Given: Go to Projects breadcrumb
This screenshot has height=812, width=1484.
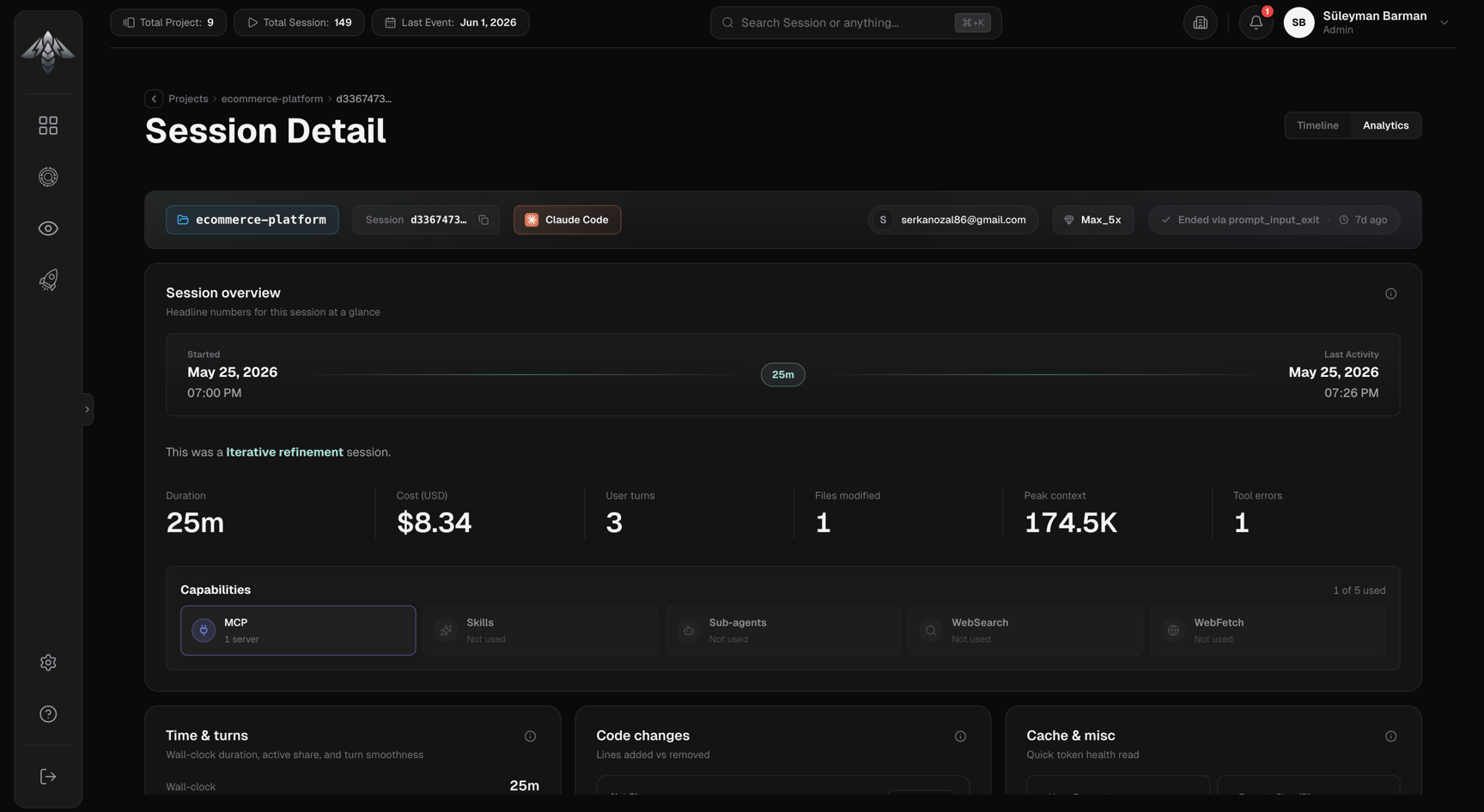Looking at the screenshot, I should coord(188,99).
